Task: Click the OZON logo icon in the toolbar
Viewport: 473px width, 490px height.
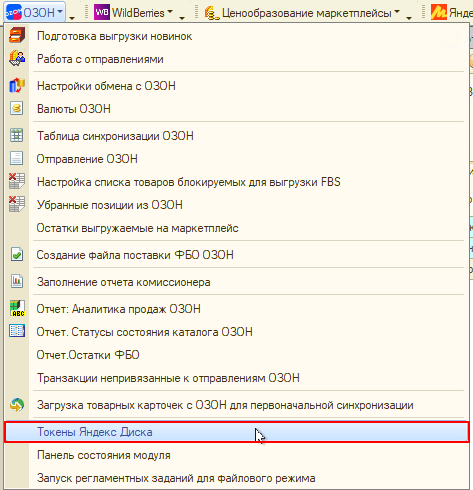Action: 14,12
